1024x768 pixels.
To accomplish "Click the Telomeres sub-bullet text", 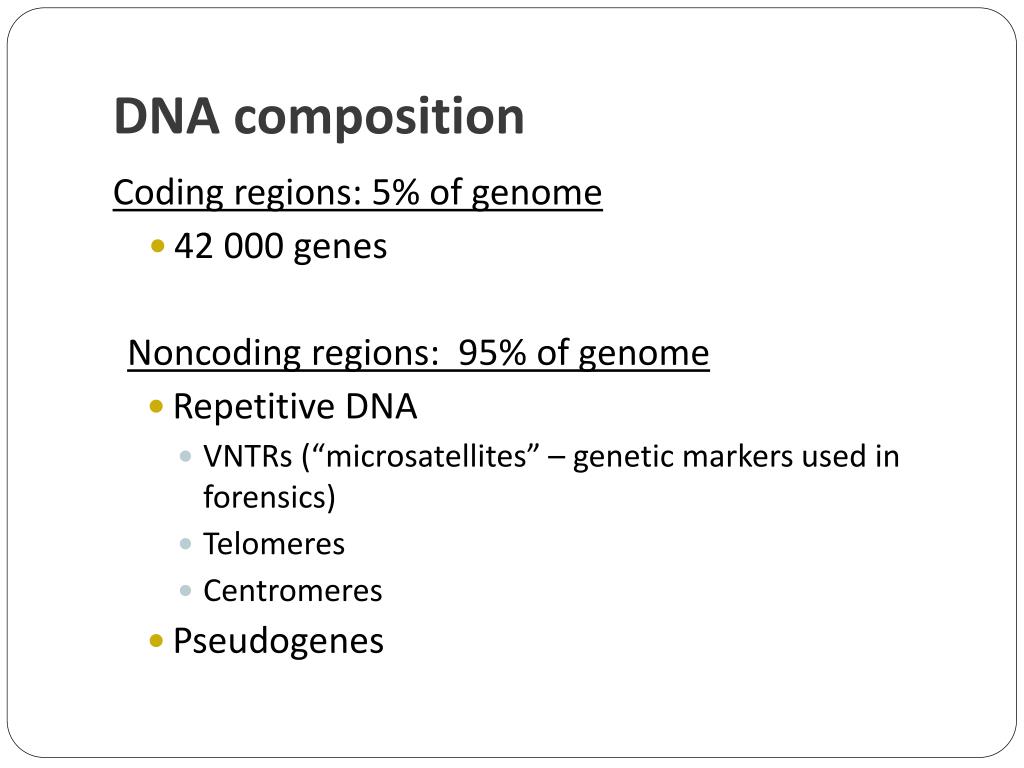I will click(274, 544).
